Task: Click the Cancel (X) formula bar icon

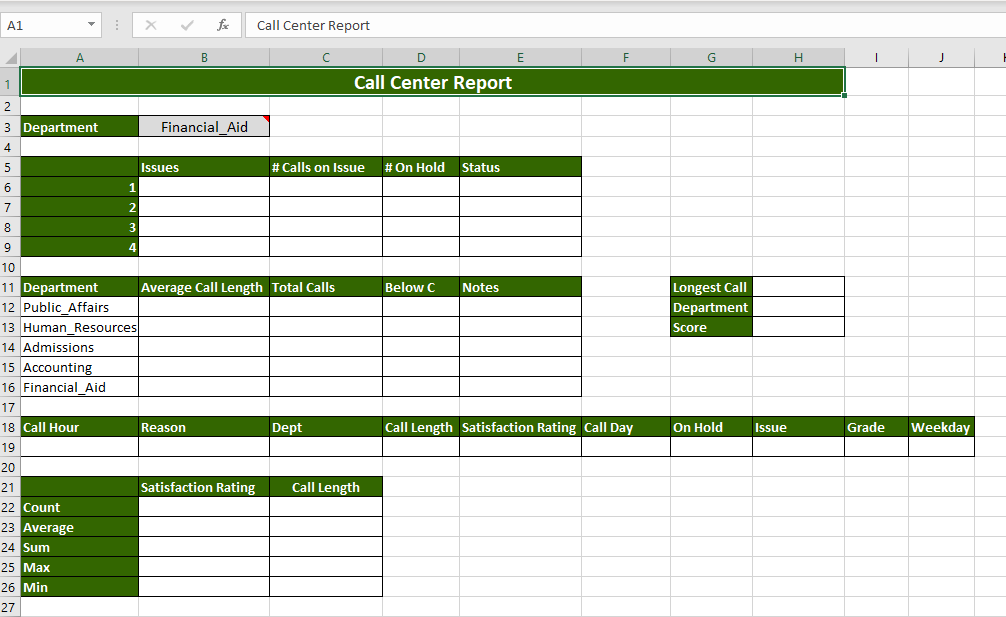Action: coord(151,26)
